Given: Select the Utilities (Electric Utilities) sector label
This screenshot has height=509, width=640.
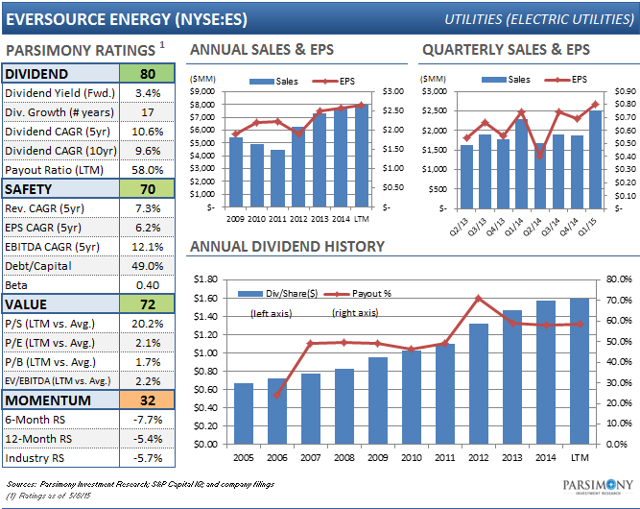Looking at the screenshot, I should coord(539,19).
